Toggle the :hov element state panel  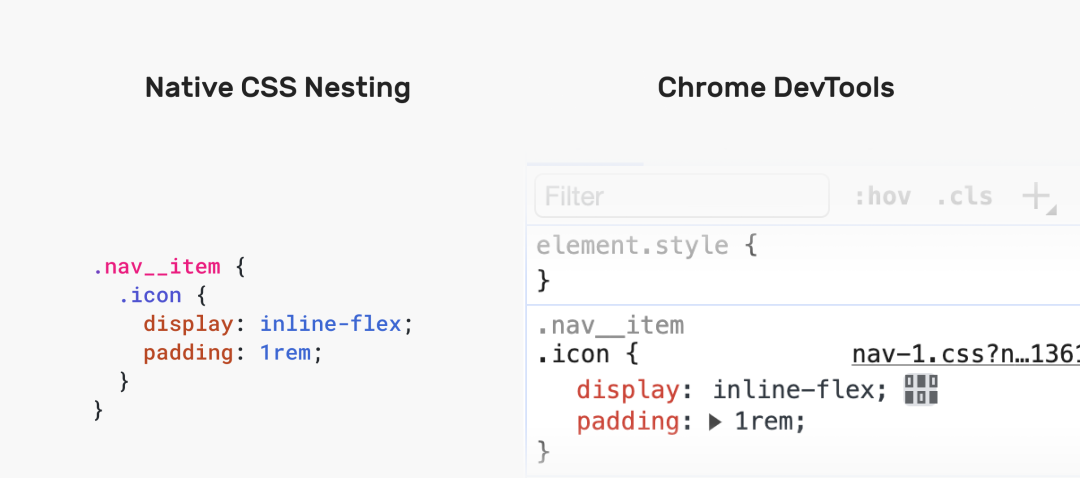click(882, 197)
